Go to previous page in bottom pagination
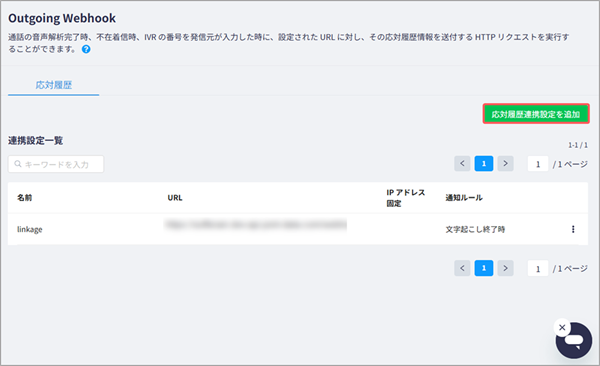Screen dimensions: 600x366 (x=462, y=268)
